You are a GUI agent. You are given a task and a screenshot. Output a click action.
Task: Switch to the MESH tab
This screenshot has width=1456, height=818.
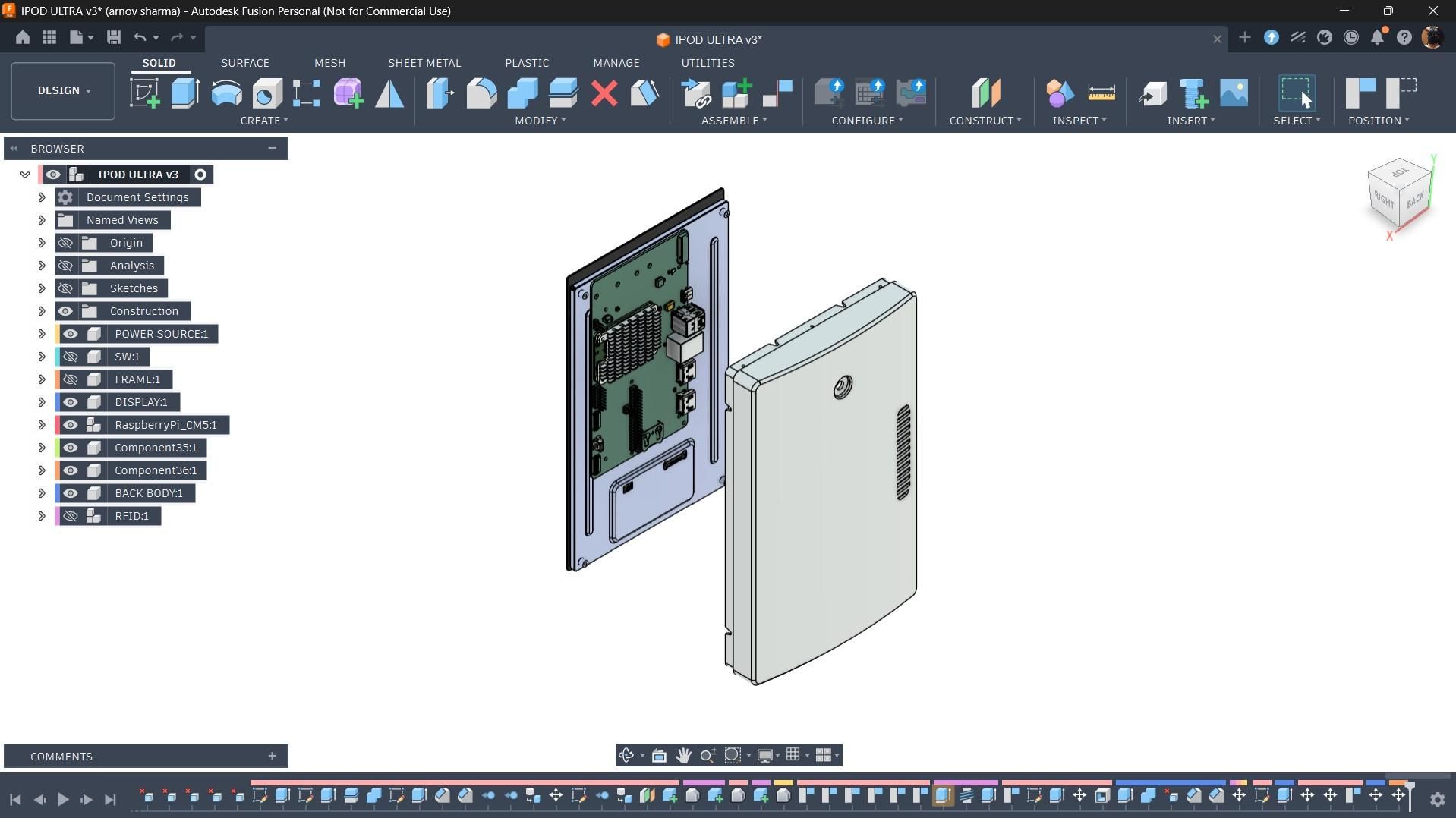(329, 63)
